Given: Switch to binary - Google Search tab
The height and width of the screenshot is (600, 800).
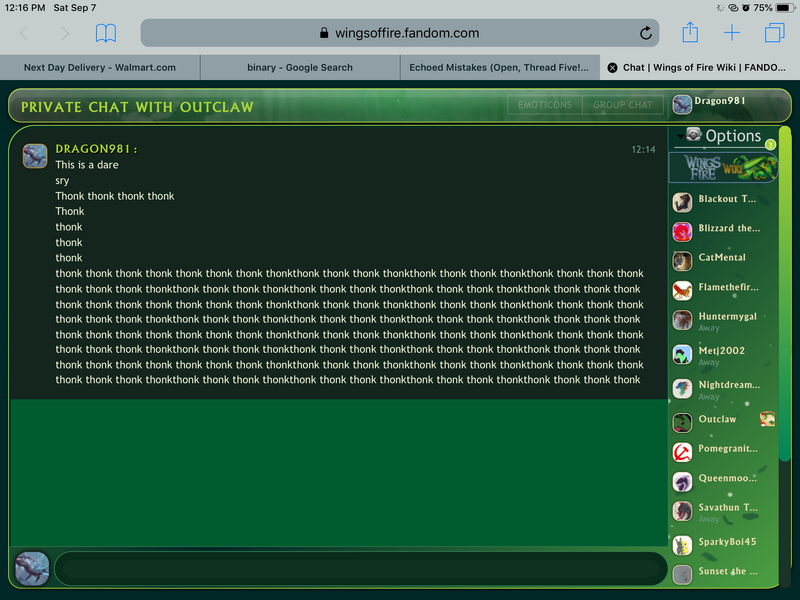Looking at the screenshot, I should 300,67.
